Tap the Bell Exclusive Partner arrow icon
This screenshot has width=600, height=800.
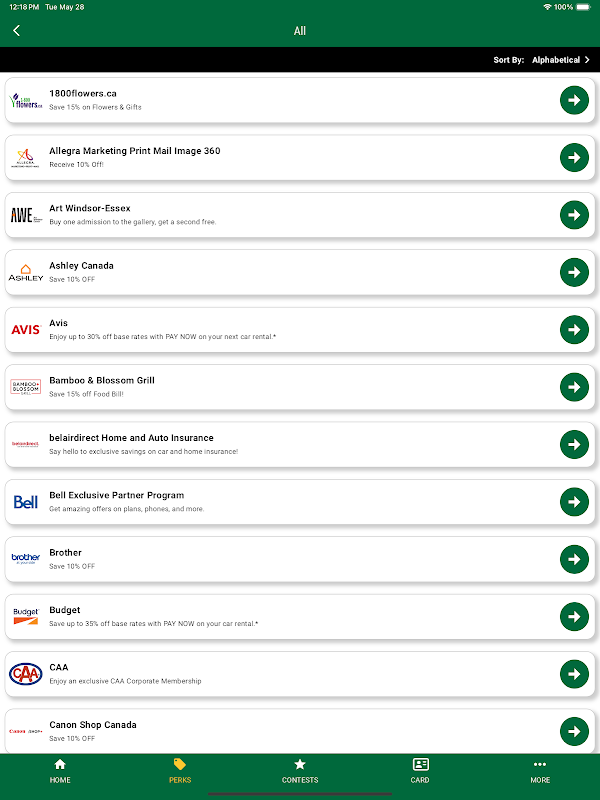[574, 501]
